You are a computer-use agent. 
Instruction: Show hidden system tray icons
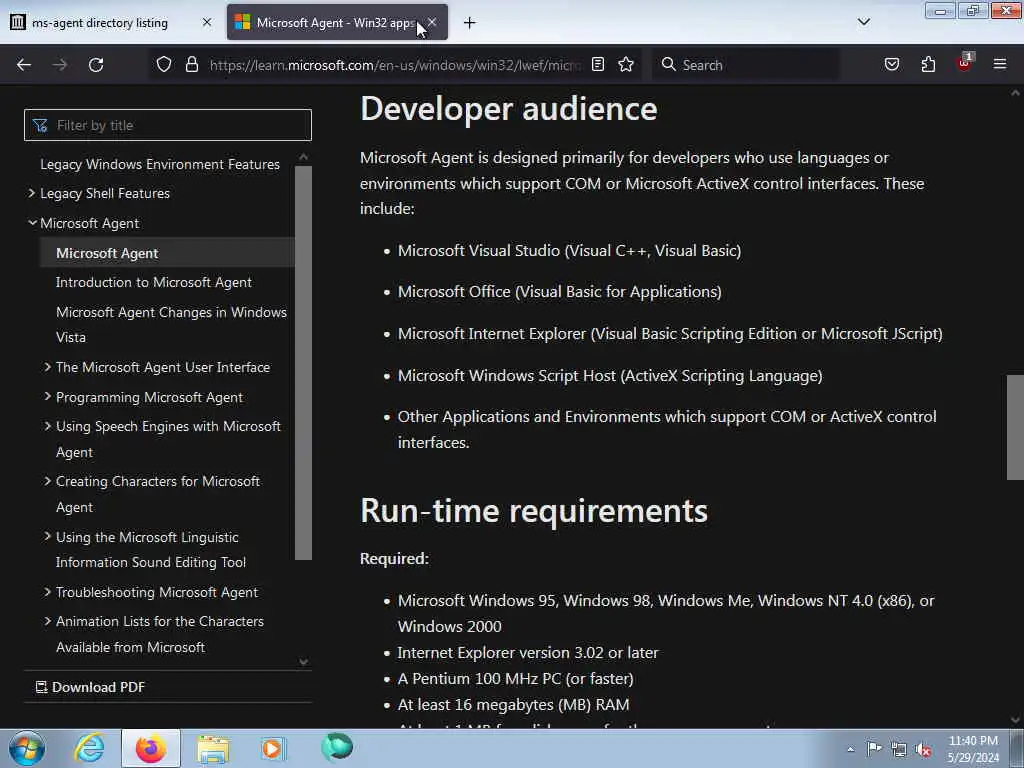click(x=850, y=749)
